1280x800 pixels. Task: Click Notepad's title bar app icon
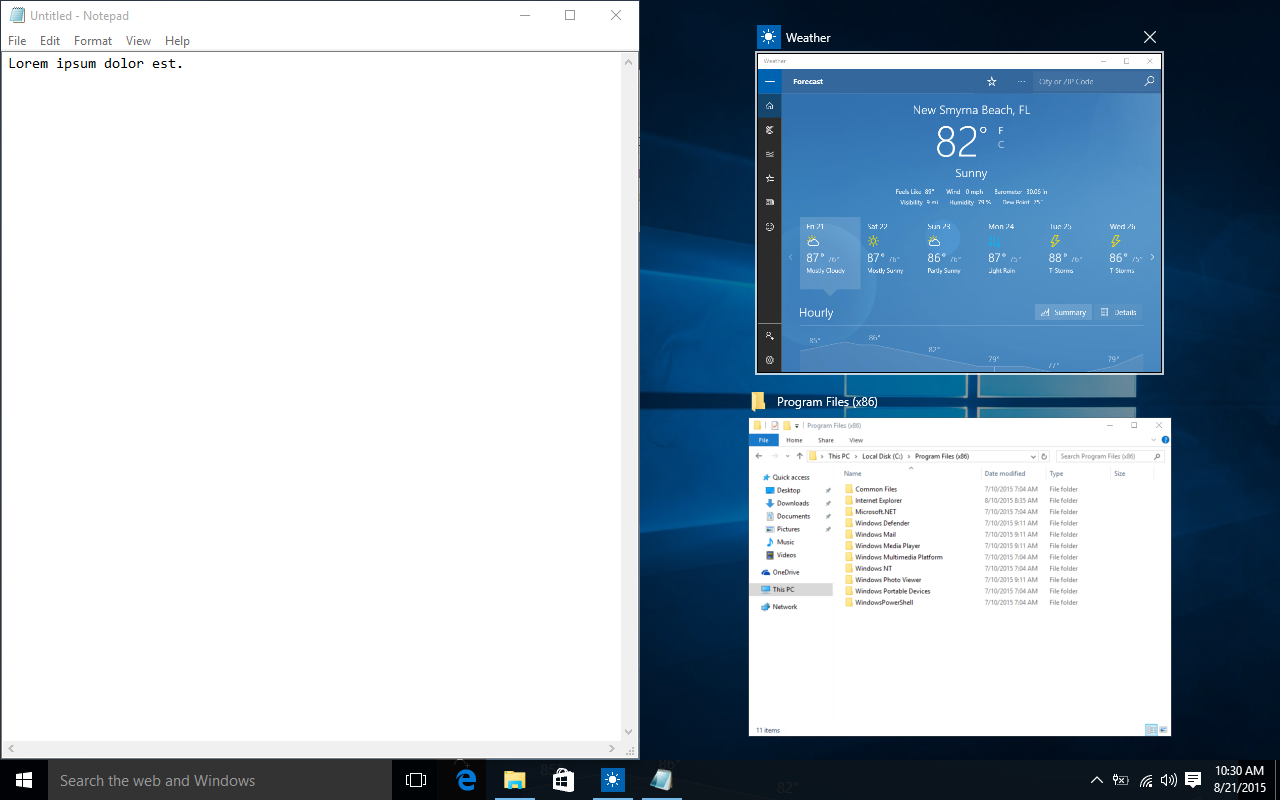tap(16, 15)
